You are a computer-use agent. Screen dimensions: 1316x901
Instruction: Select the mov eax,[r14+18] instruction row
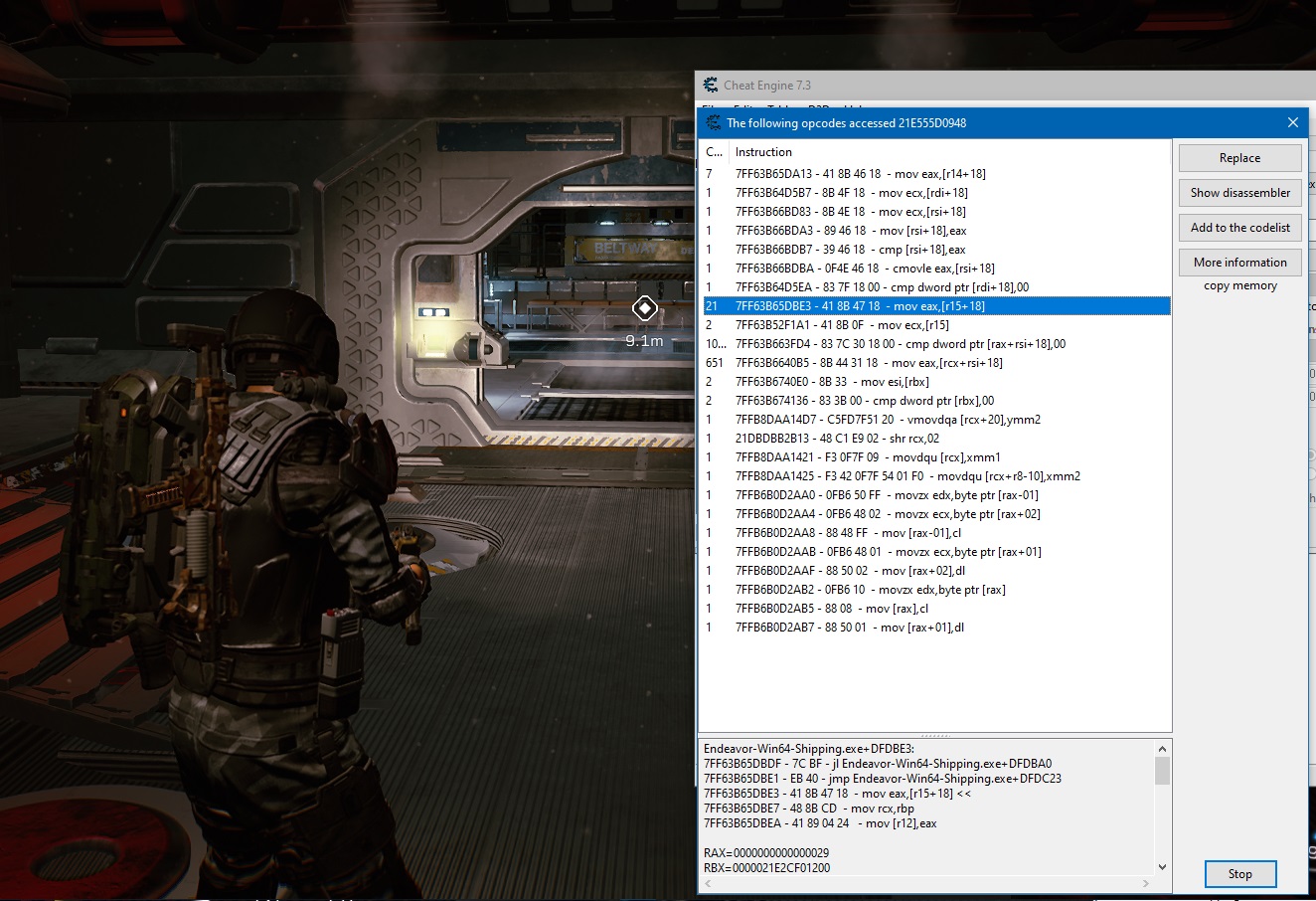tap(860, 174)
